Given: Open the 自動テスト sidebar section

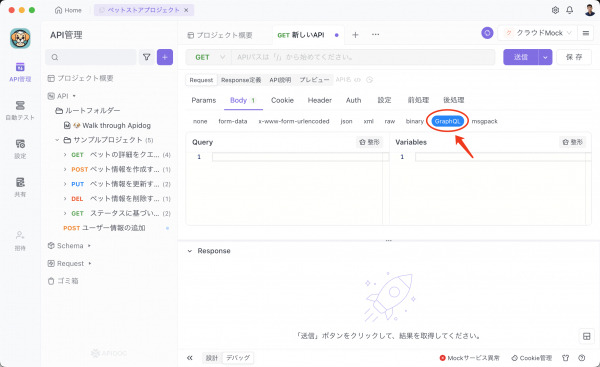Looking at the screenshot, I should [x=20, y=110].
